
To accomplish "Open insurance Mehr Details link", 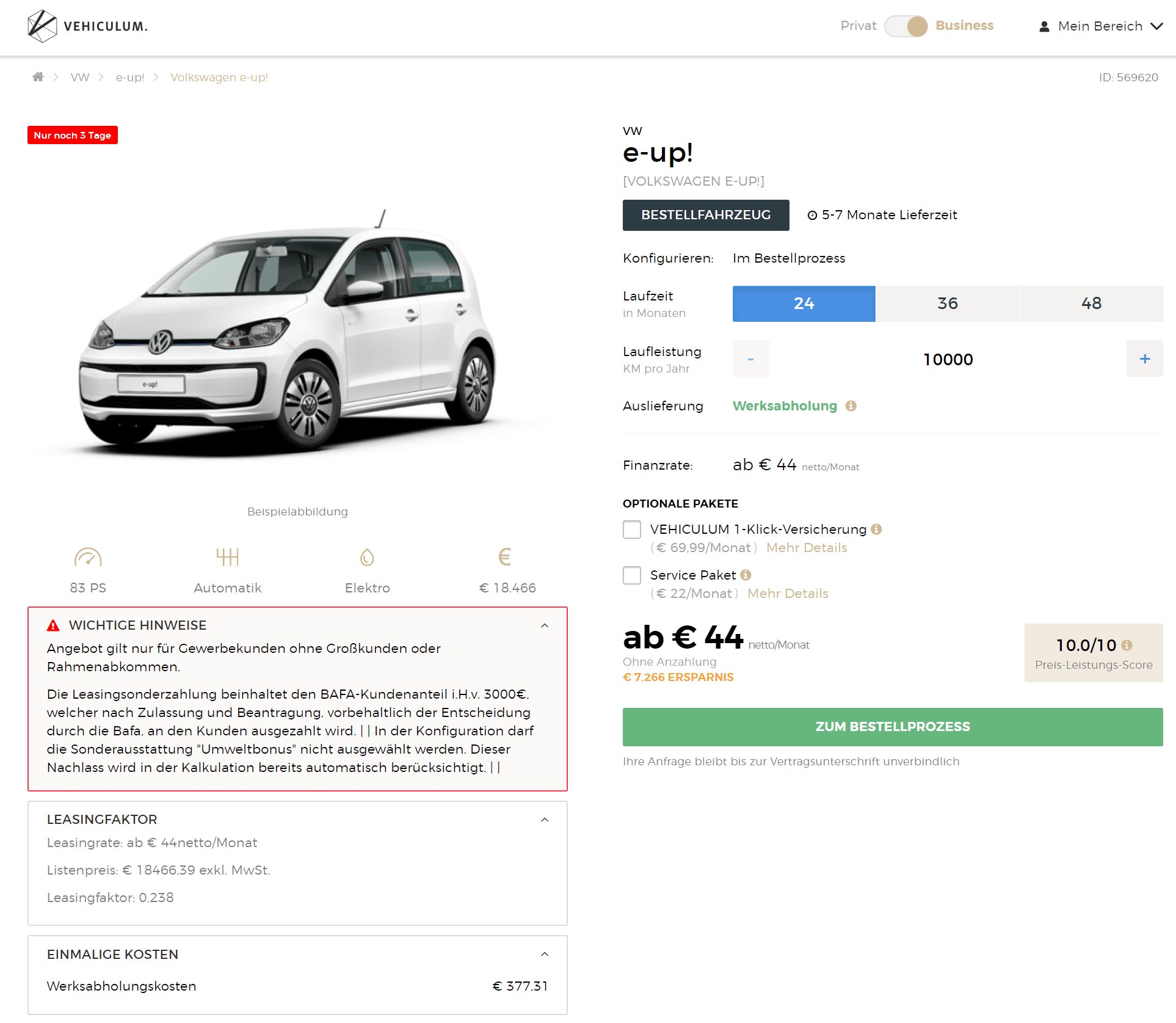I will pos(807,548).
